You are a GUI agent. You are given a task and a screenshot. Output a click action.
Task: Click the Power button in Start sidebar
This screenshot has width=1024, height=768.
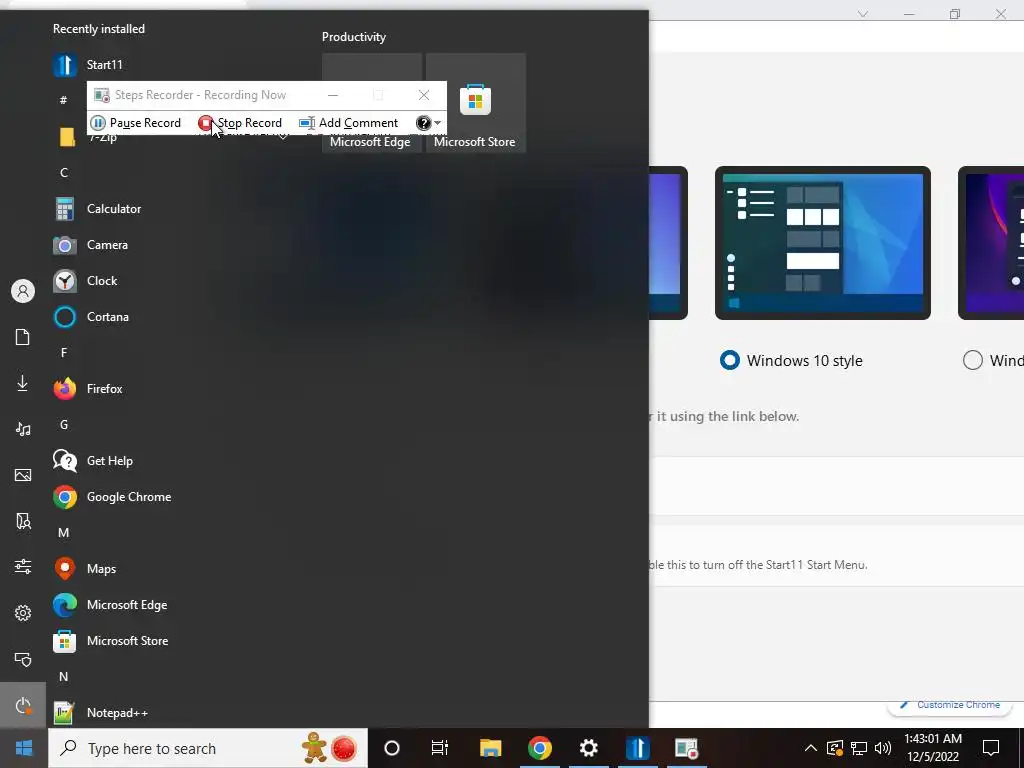click(x=23, y=705)
